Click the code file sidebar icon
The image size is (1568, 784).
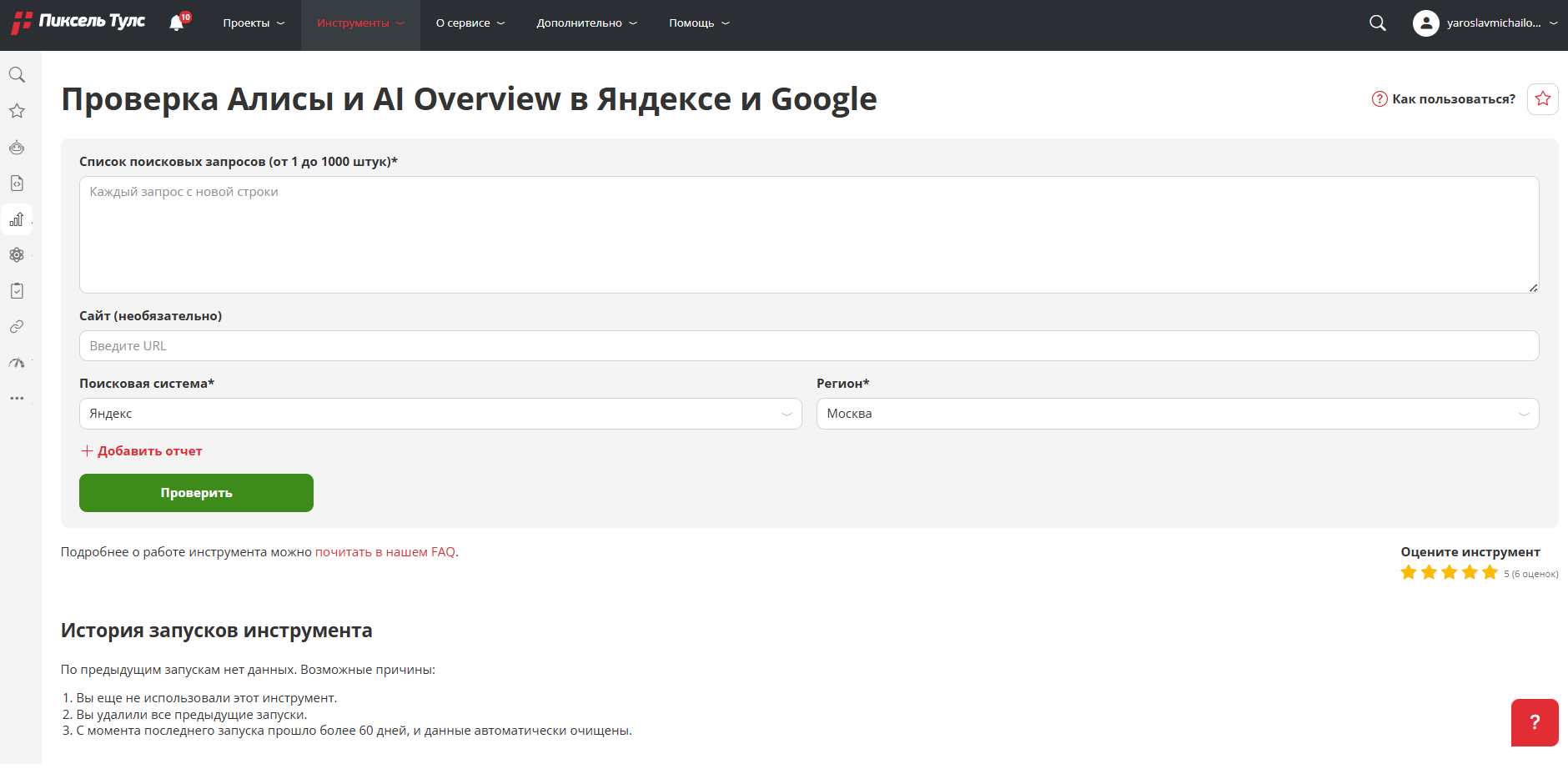[x=17, y=183]
